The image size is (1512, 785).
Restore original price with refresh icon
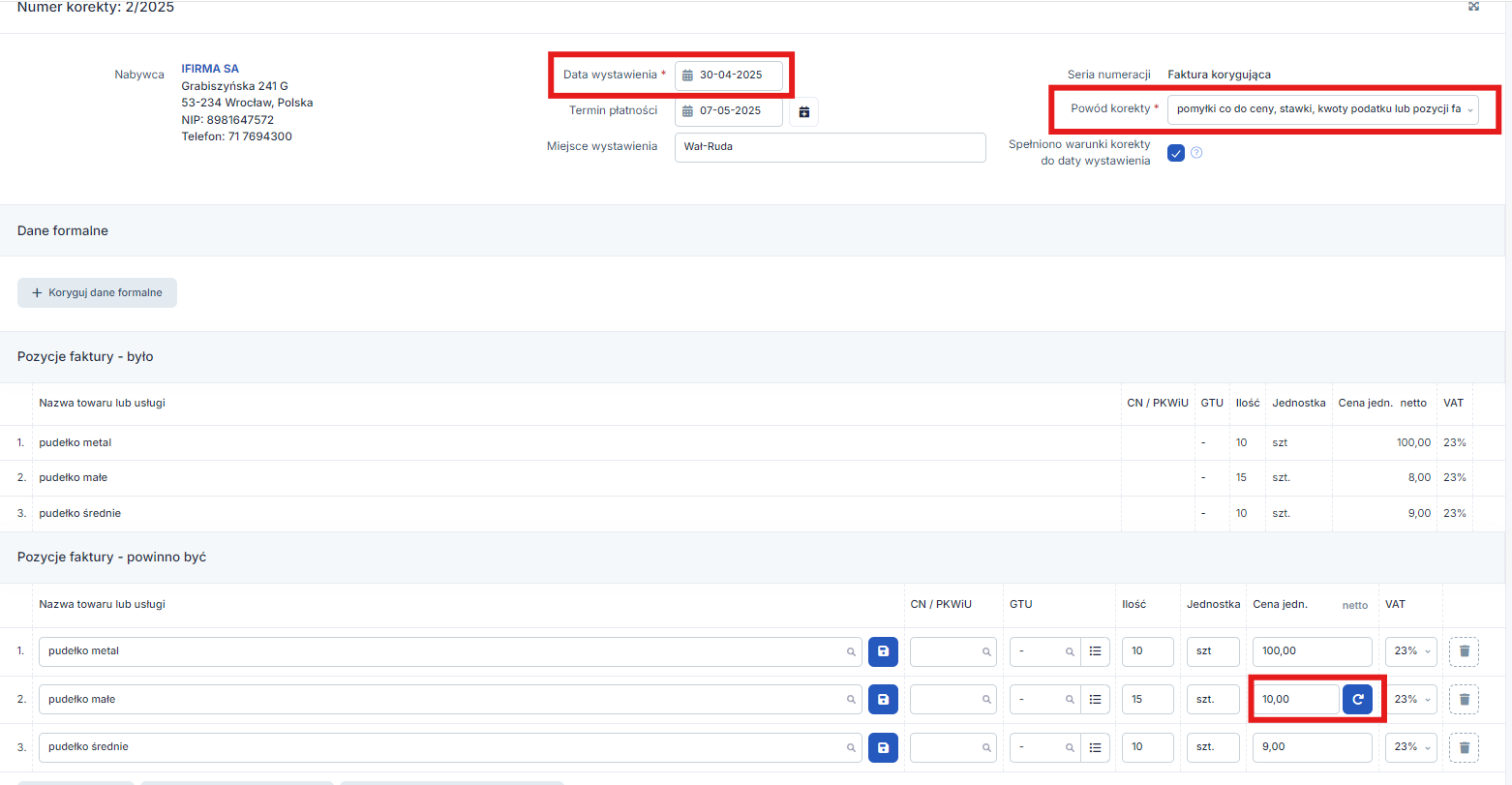click(1357, 699)
